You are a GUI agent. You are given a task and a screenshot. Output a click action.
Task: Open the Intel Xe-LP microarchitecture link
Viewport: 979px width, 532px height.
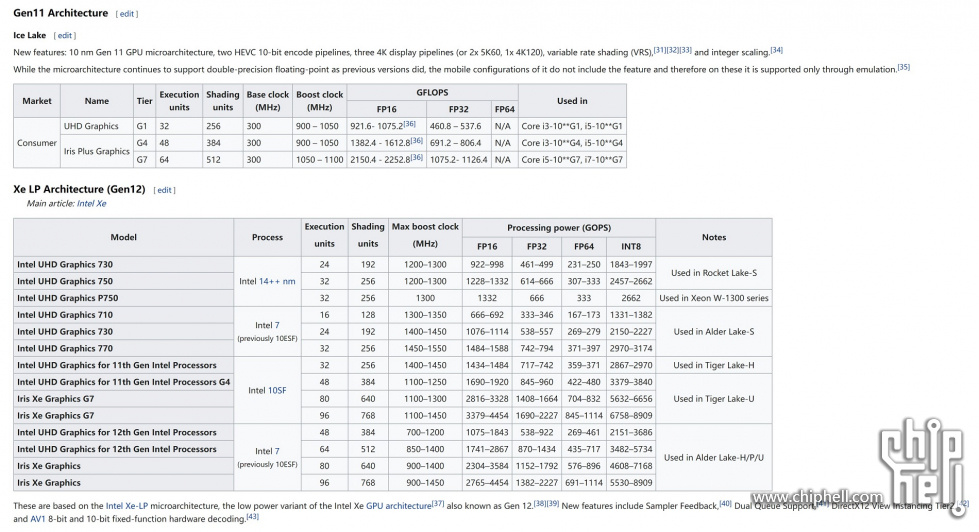click(x=127, y=506)
